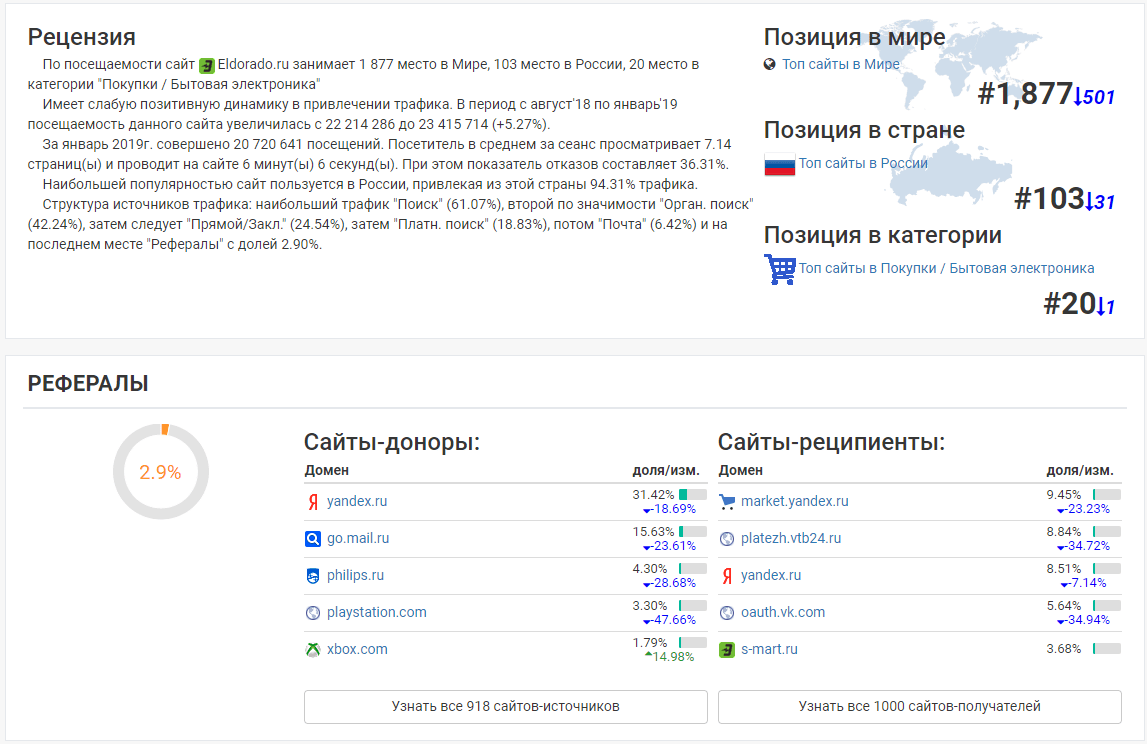Click the -18.69% change for yandex.ru donor
Image resolution: width=1147 pixels, height=744 pixels.
[669, 509]
